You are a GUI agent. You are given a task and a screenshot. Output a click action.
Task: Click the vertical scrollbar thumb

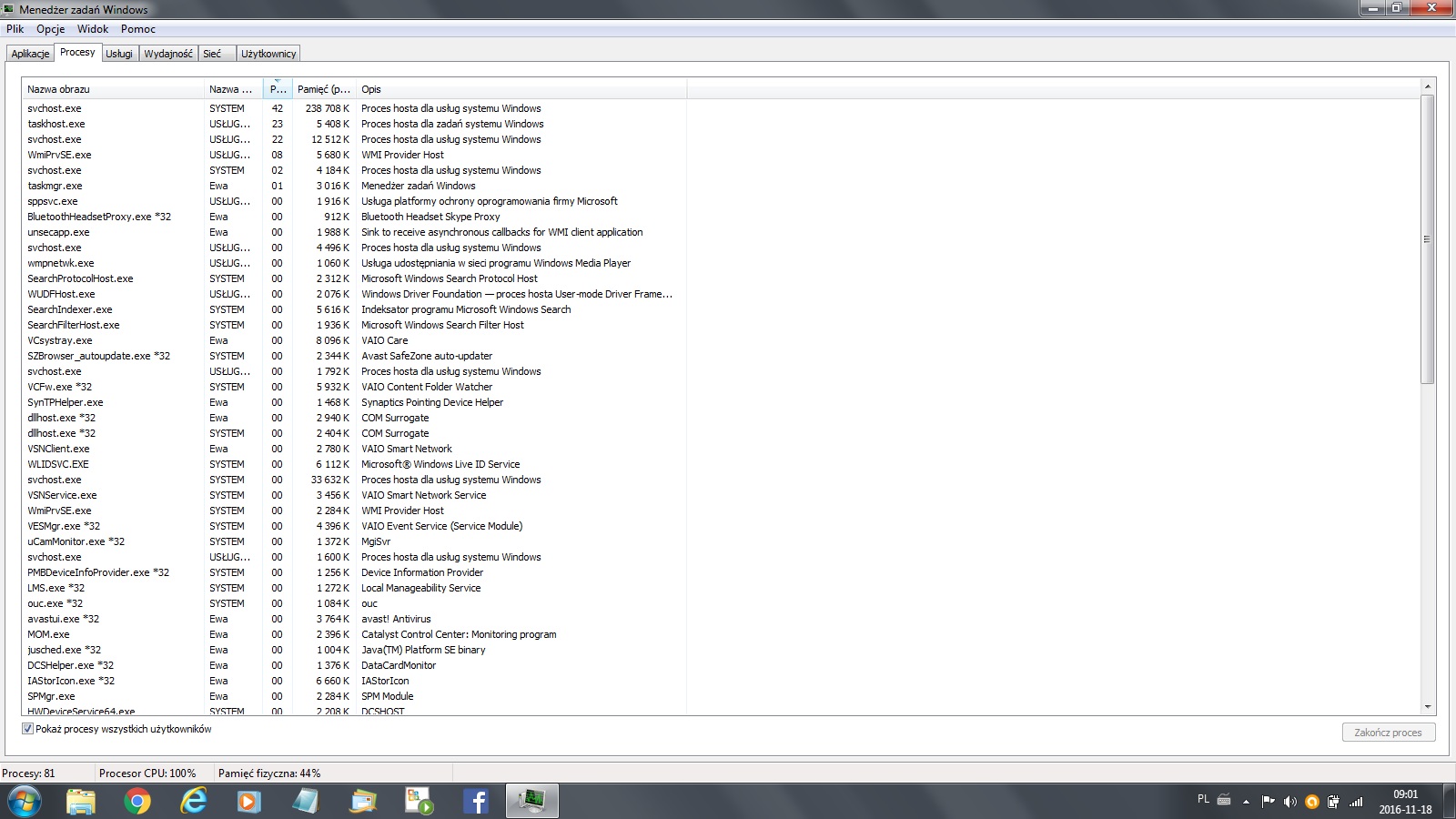tap(1427, 239)
